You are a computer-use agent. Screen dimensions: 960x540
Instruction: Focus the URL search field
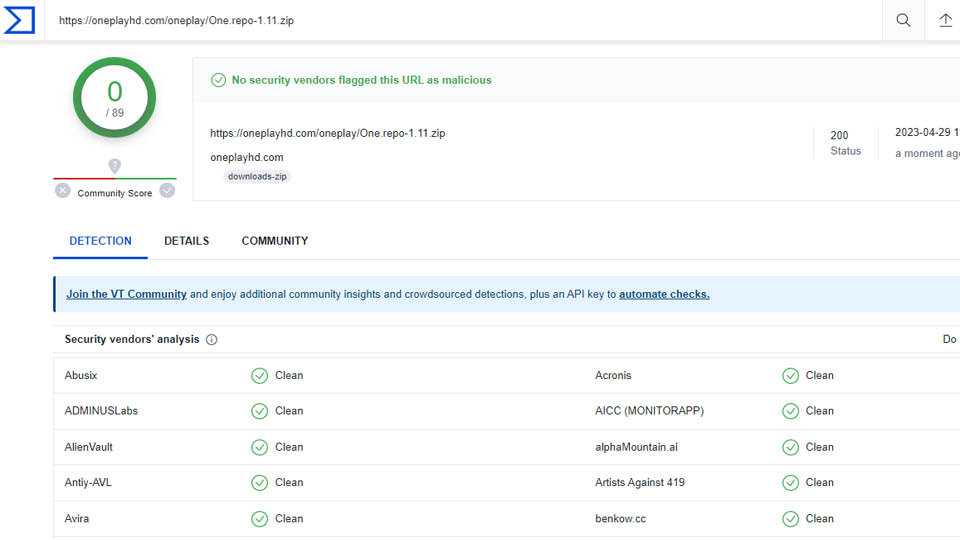click(463, 20)
